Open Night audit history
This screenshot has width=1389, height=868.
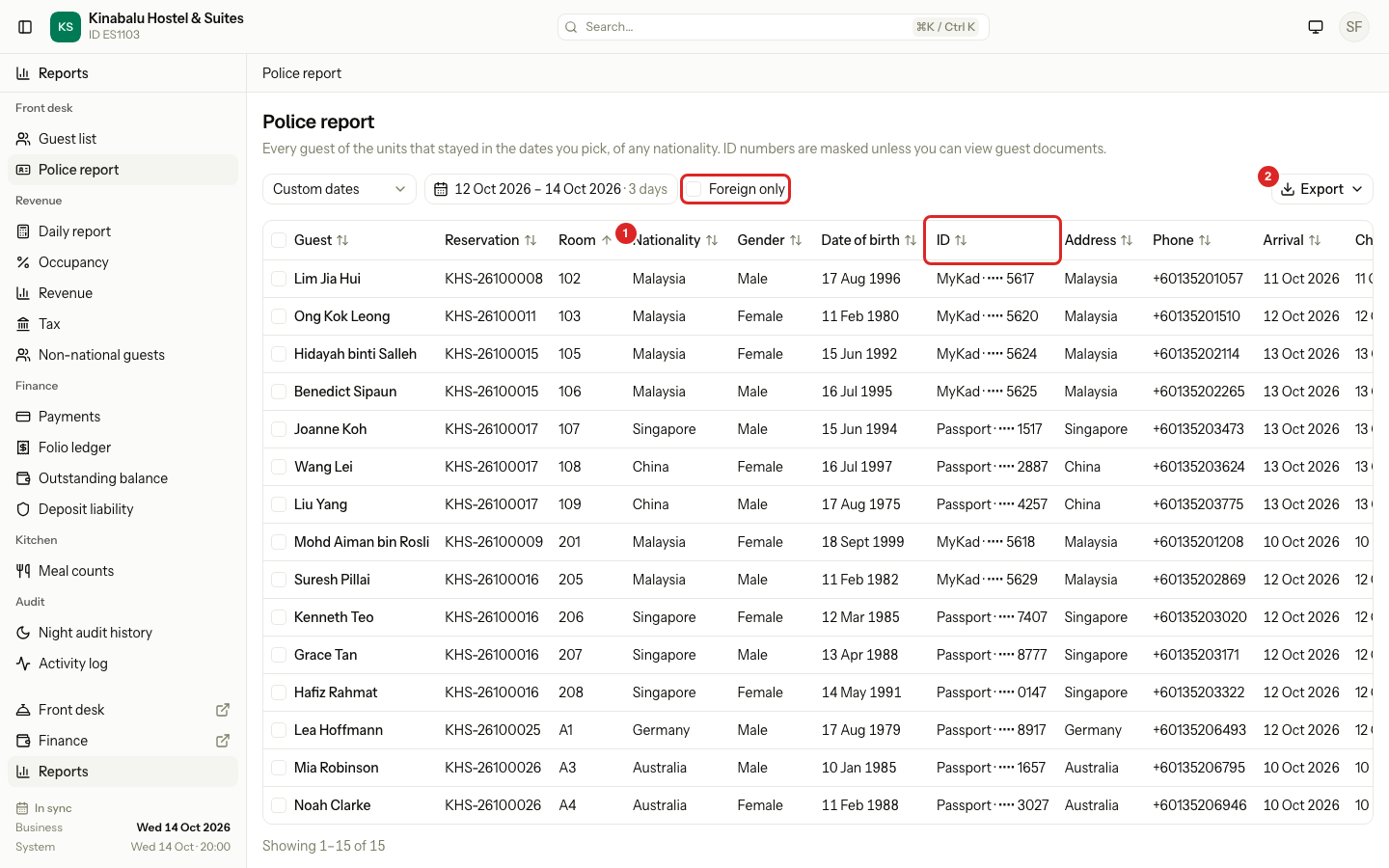click(123, 633)
